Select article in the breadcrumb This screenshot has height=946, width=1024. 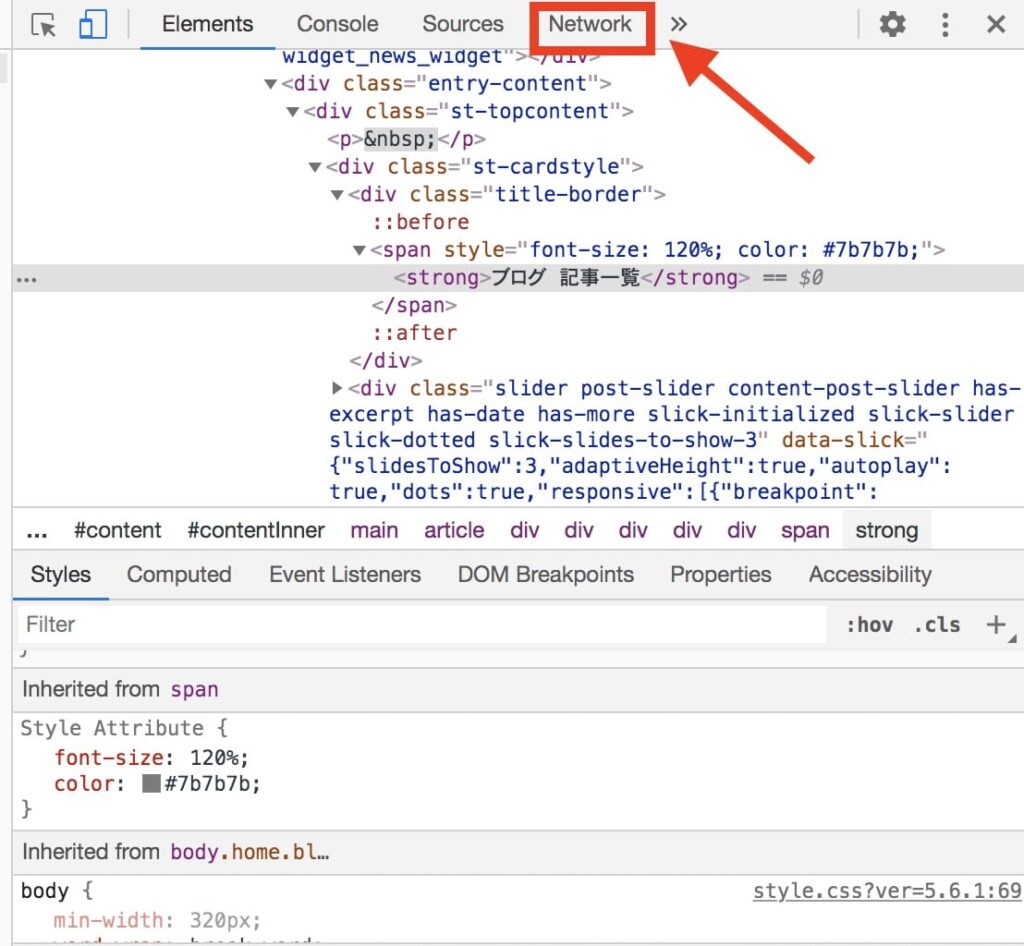pyautogui.click(x=454, y=530)
